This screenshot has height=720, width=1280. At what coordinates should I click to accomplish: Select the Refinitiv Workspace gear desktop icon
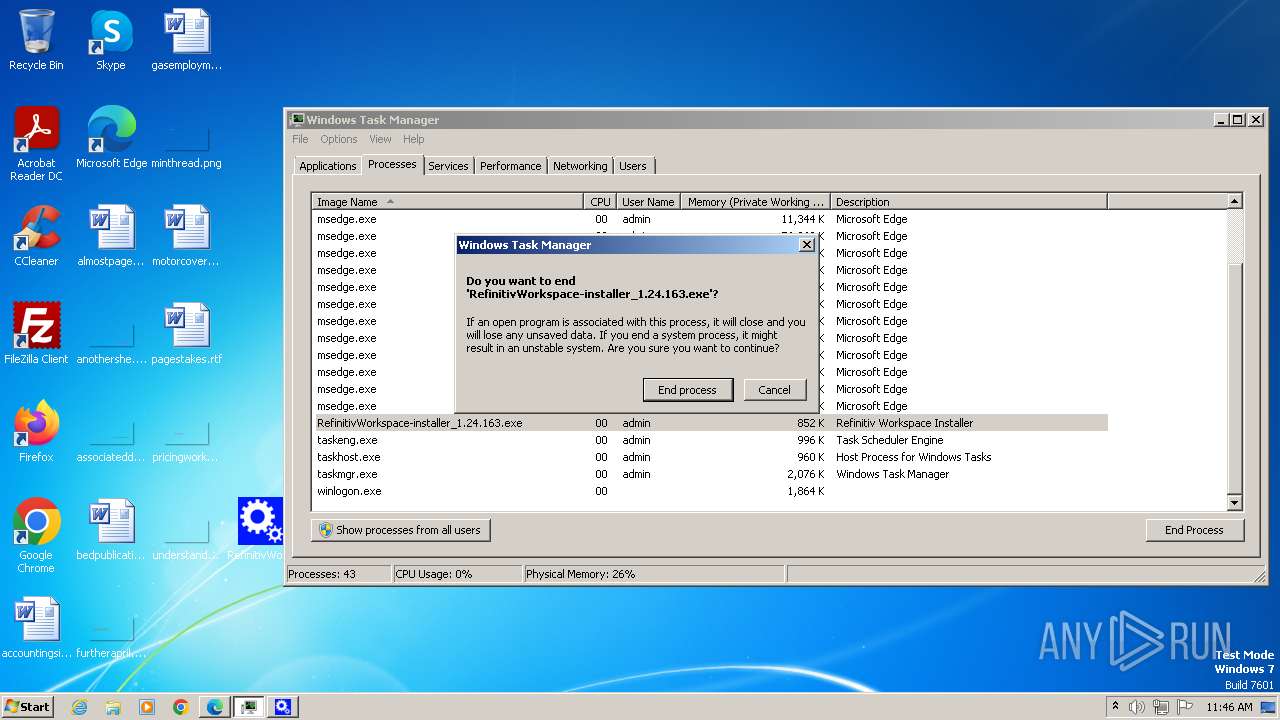pos(260,529)
